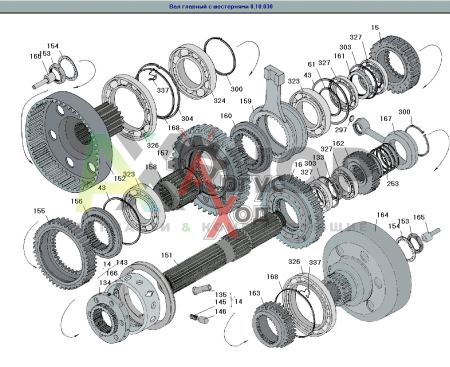Select part number label 163
This screenshot has height=367, width=450.
pos(254,293)
